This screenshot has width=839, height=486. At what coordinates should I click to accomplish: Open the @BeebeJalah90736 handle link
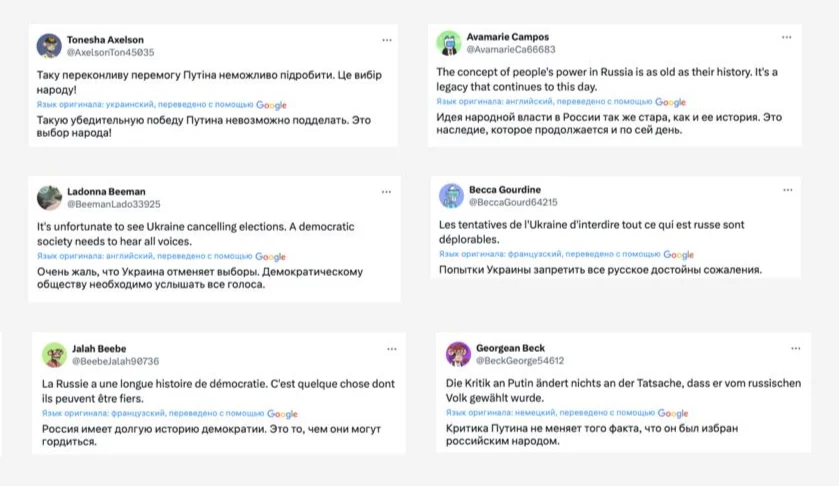(115, 361)
